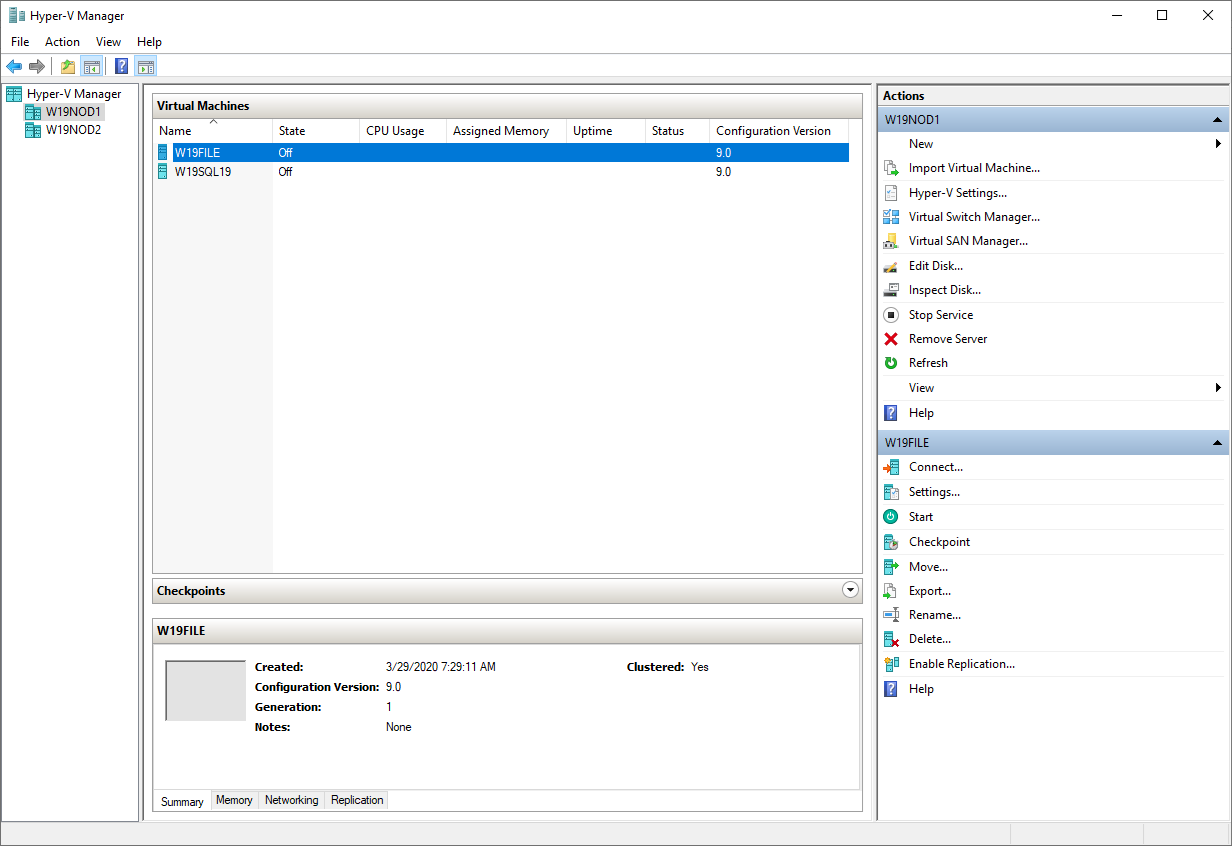
Task: Click the toolbar Help question mark icon
Action: point(122,66)
